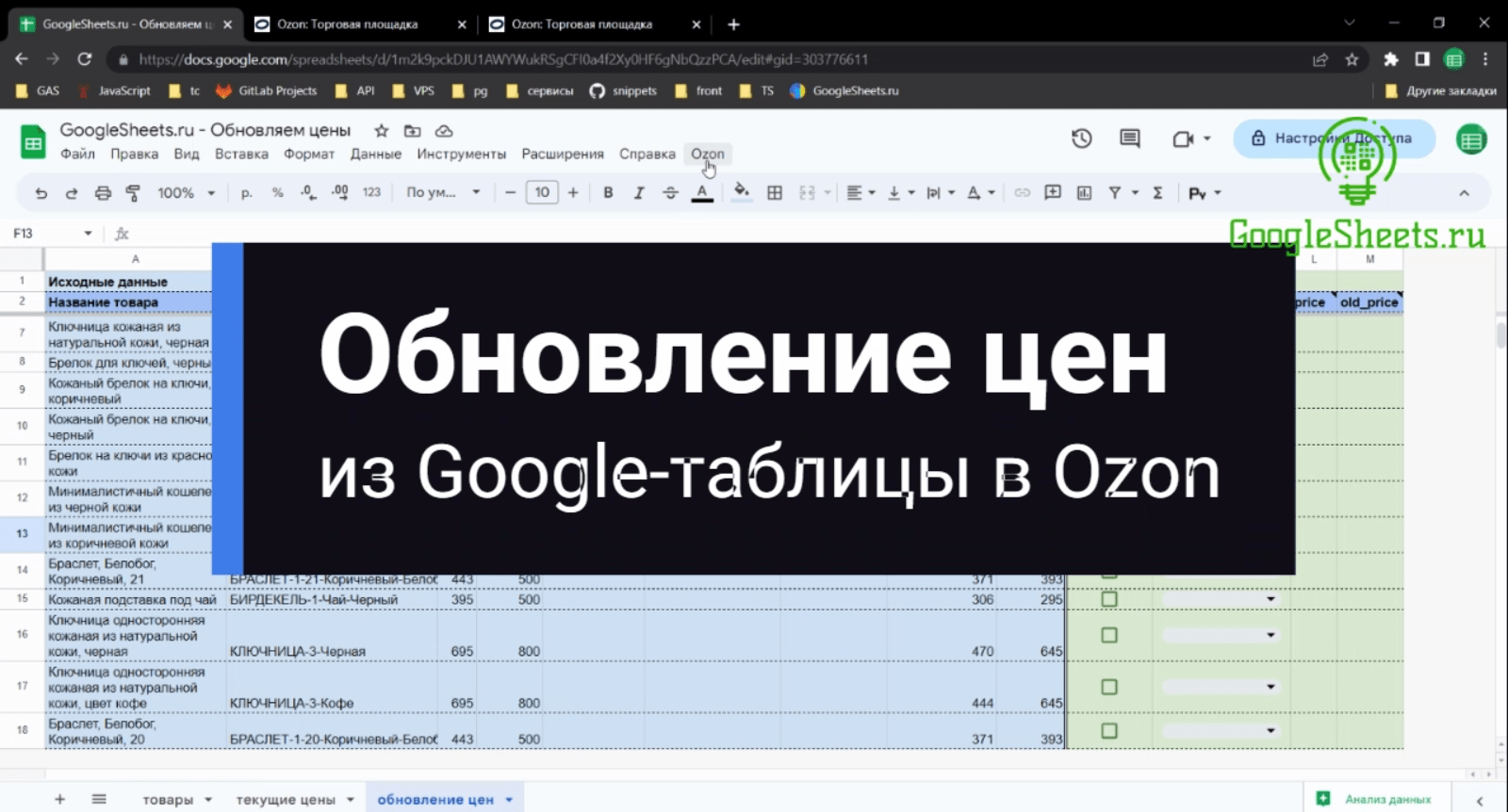
Task: Tick the checkbox in row 18
Action: (x=1109, y=731)
